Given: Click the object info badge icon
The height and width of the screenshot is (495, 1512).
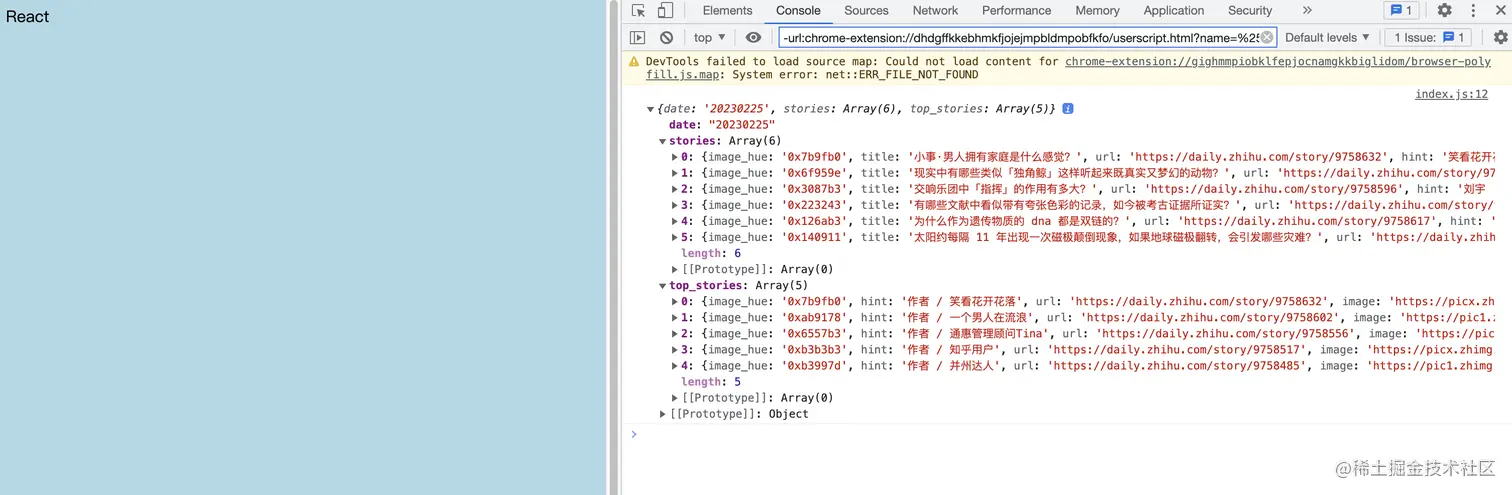Looking at the screenshot, I should 1067,108.
